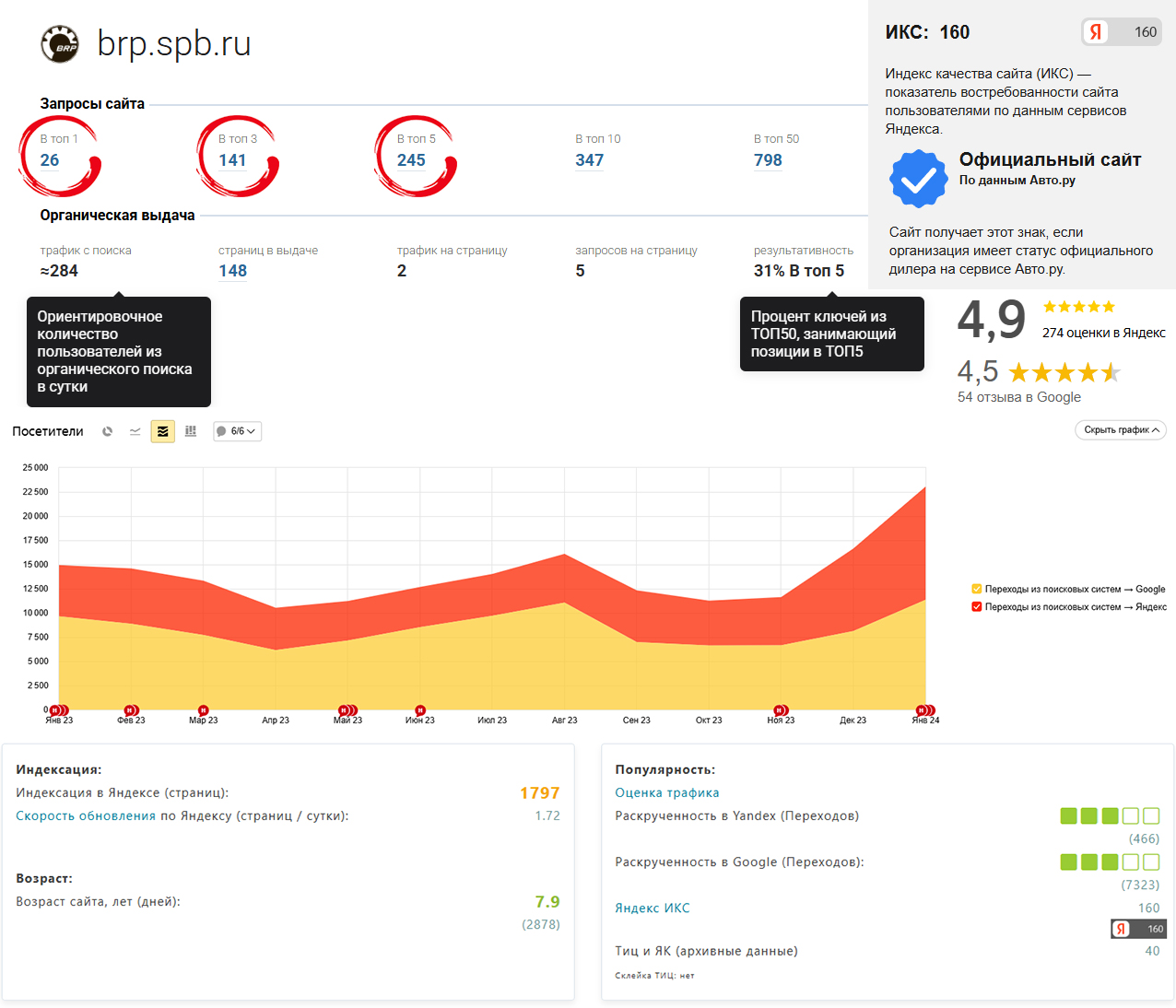Click the Yandex promotion green squares indicator
The width and height of the screenshot is (1176, 1008).
pyautogui.click(x=1110, y=815)
